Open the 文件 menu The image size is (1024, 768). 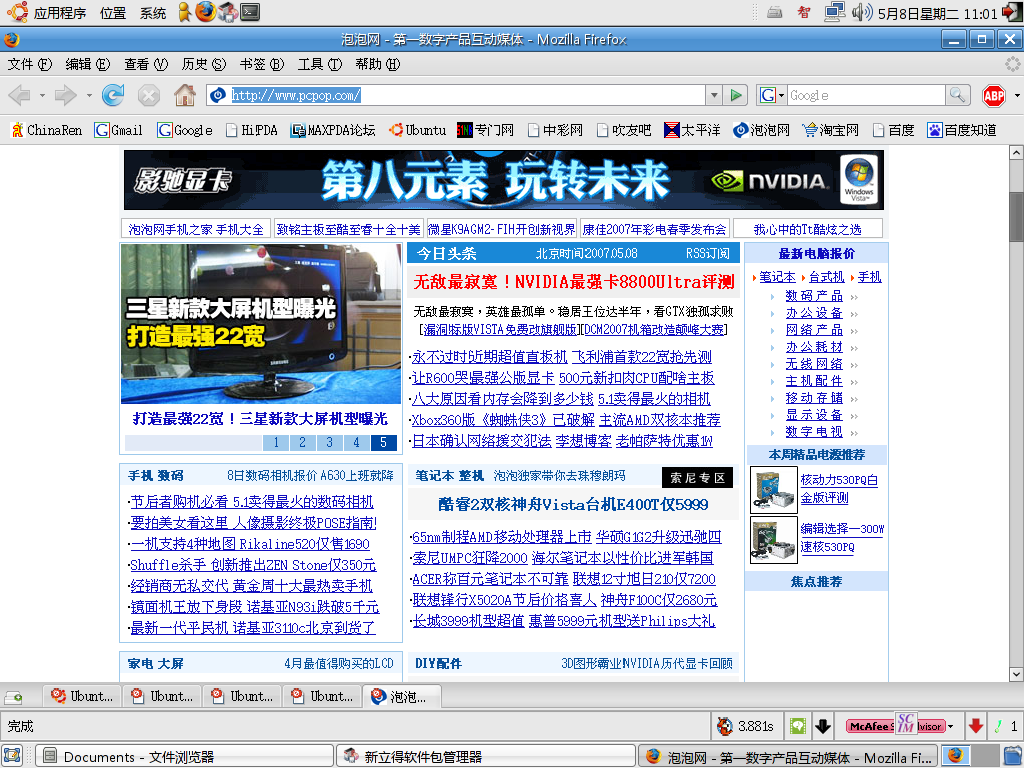pos(29,64)
